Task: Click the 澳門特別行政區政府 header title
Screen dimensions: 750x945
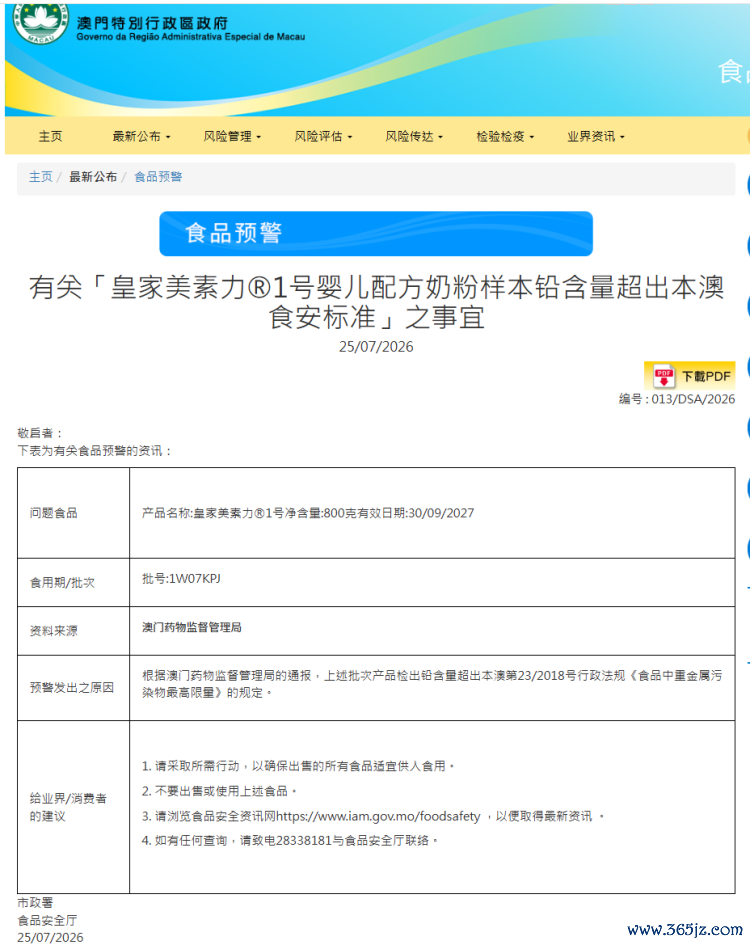Action: point(153,23)
